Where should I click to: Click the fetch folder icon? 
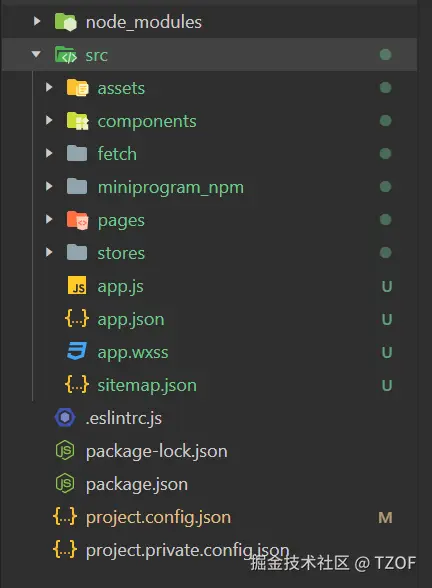pyautogui.click(x=77, y=153)
